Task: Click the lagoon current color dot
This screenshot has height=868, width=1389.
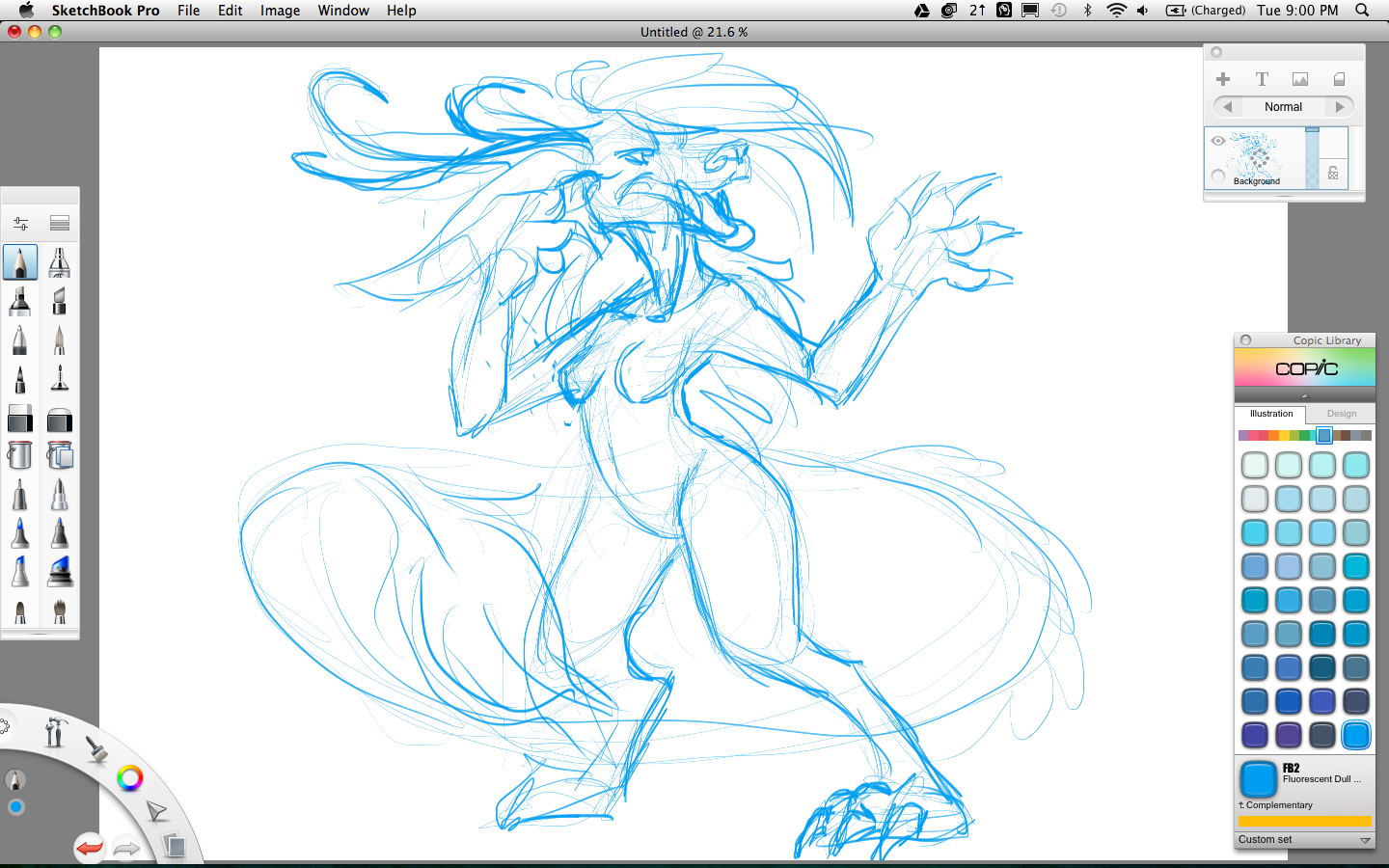Action: 16,808
